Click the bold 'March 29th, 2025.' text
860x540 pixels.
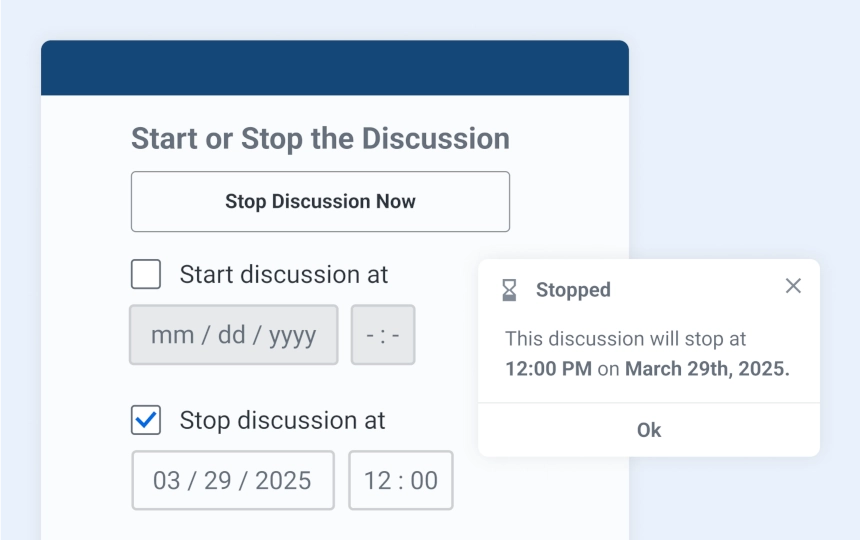[707, 368]
